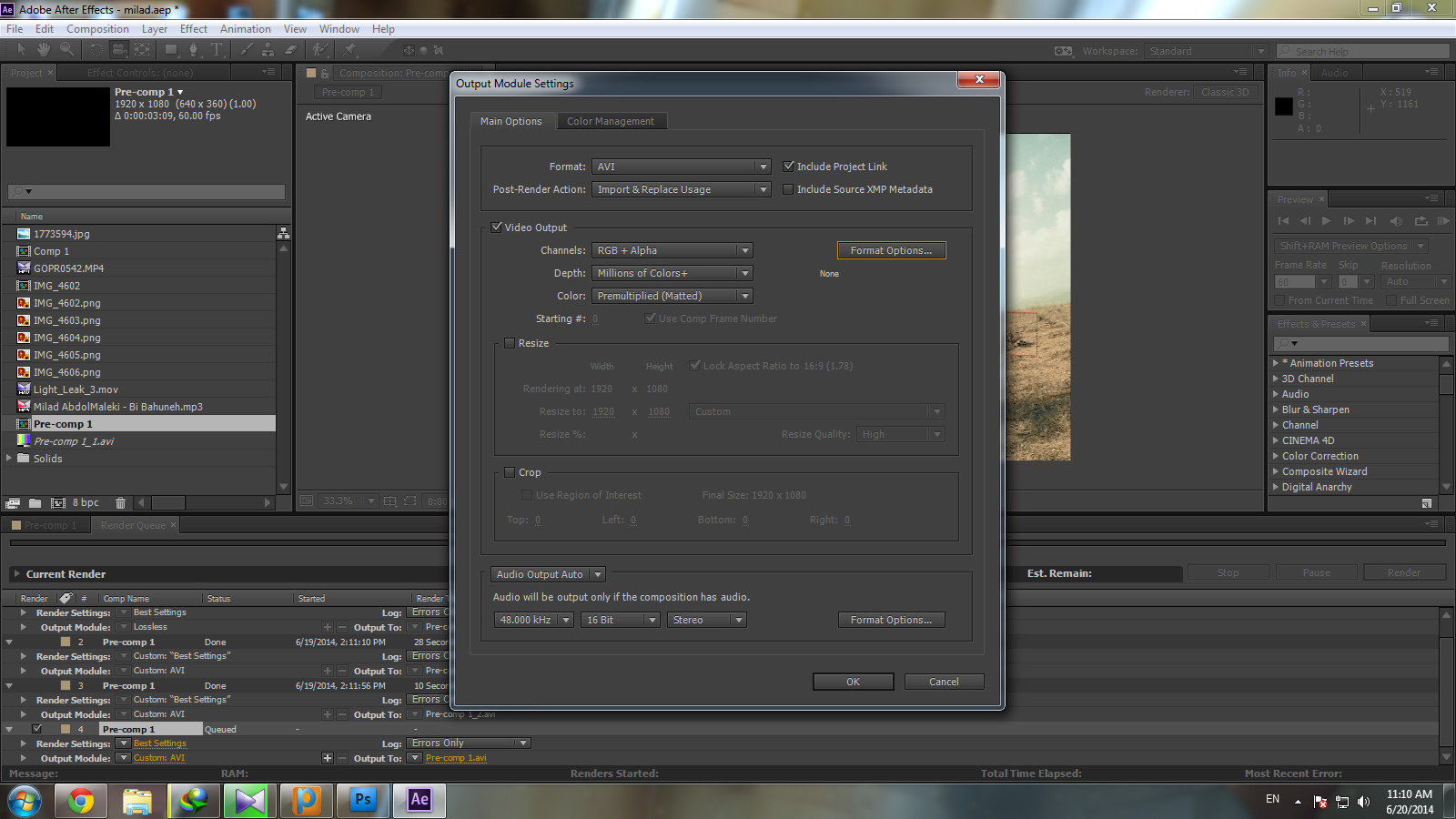Toggle loop options in Preview panel
This screenshot has height=819, width=1456.
(x=1421, y=220)
